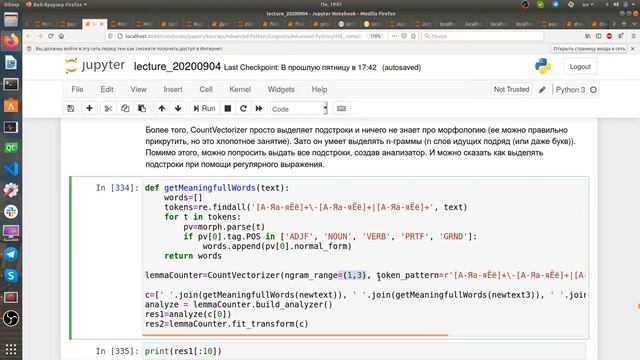Open the Help menu

point(319,89)
